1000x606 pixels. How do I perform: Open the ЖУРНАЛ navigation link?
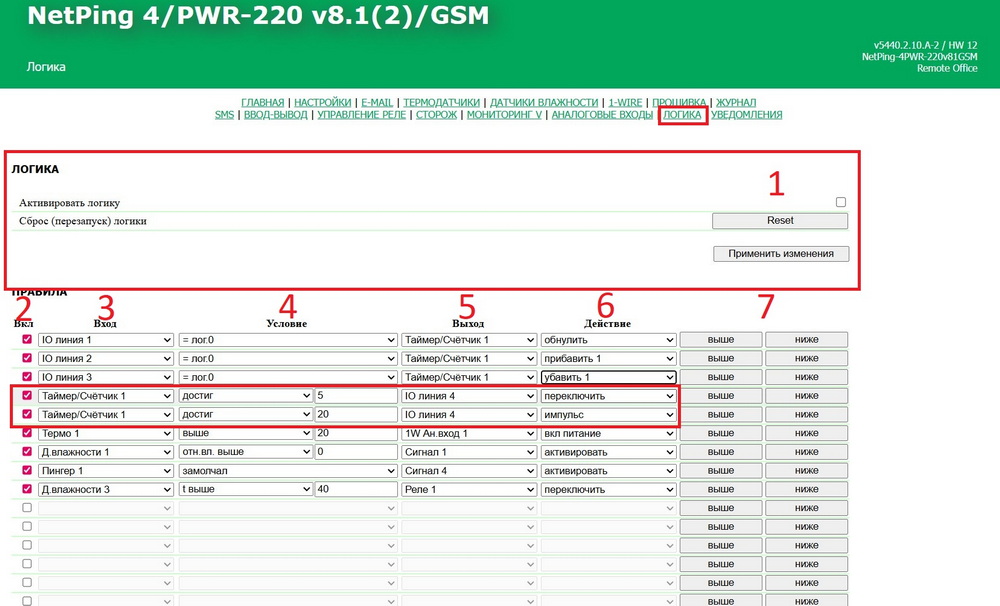coord(735,102)
